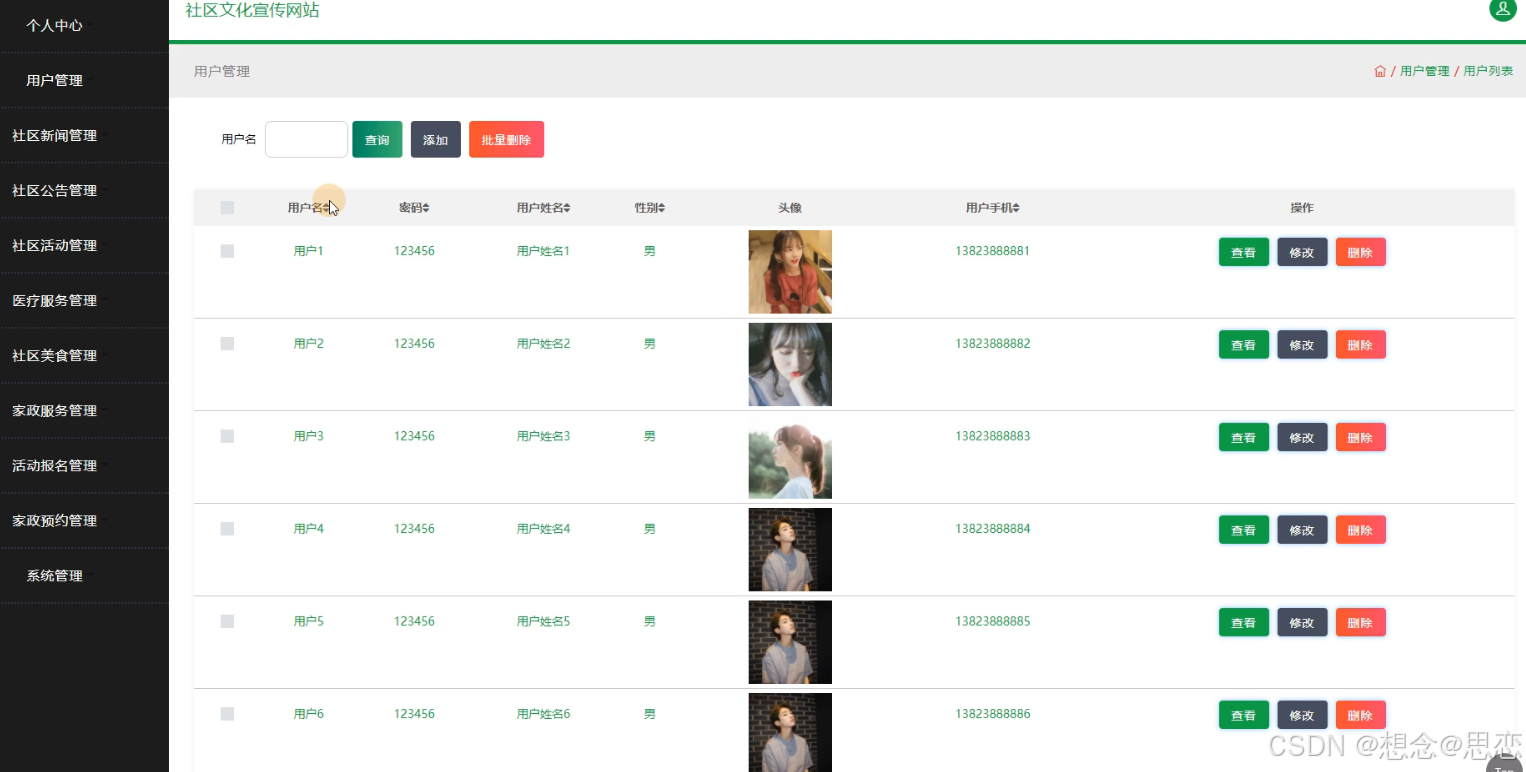This screenshot has height=772, width=1526.
Task: Click the 头像 column header
Action: point(790,208)
